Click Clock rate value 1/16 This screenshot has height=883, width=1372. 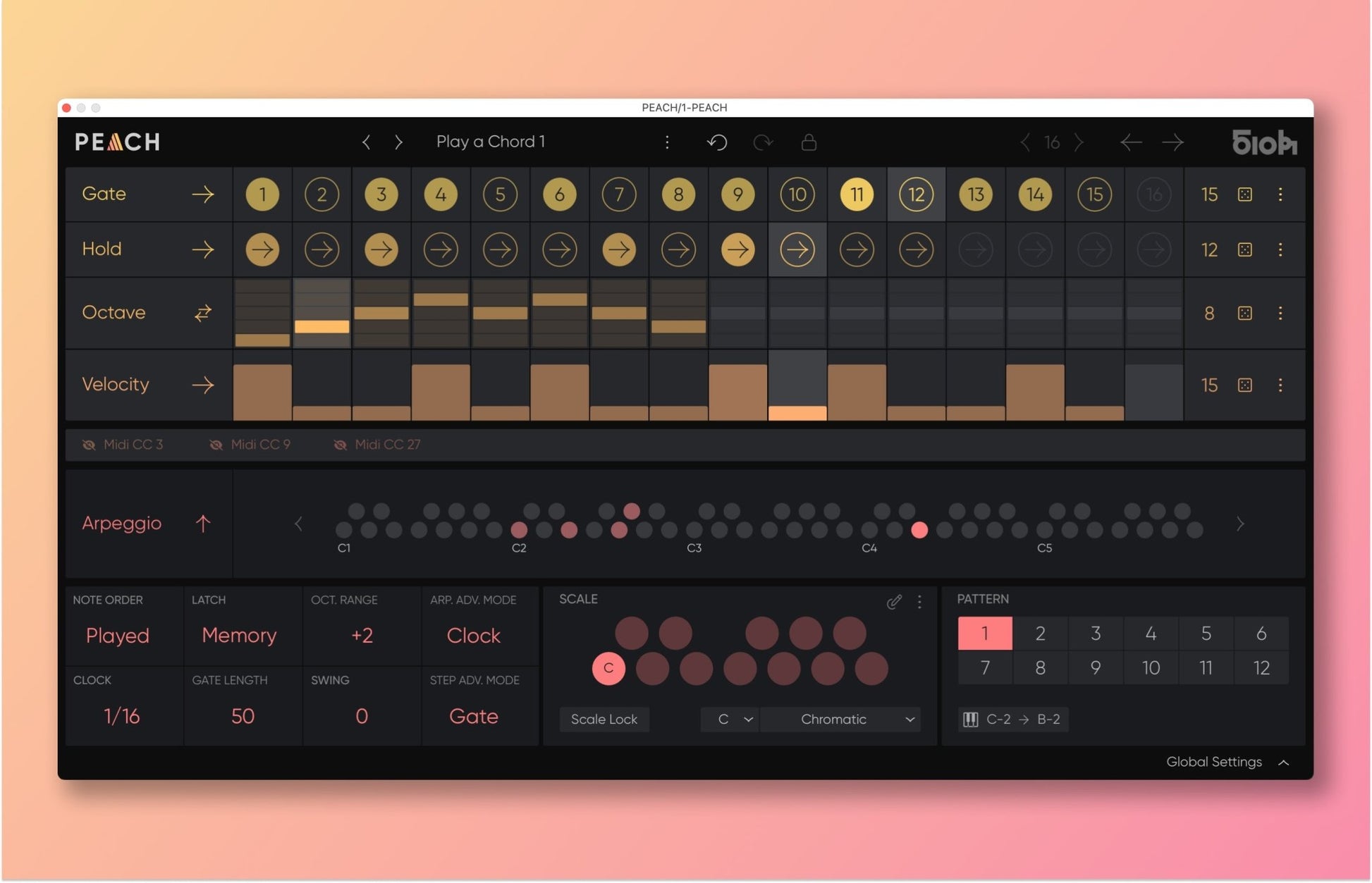click(x=121, y=717)
